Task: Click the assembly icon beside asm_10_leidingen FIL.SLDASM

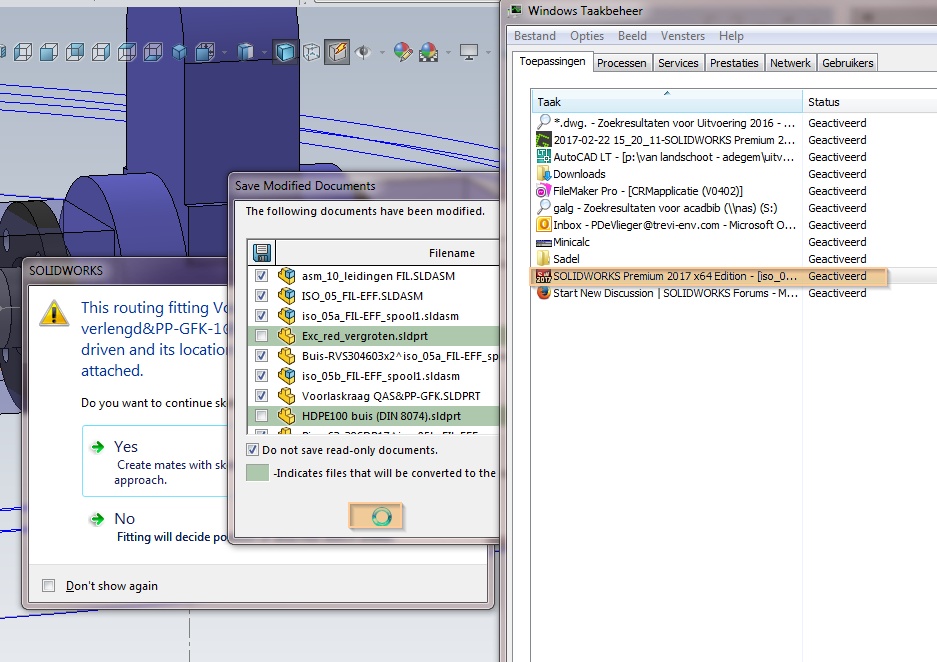Action: [x=287, y=275]
